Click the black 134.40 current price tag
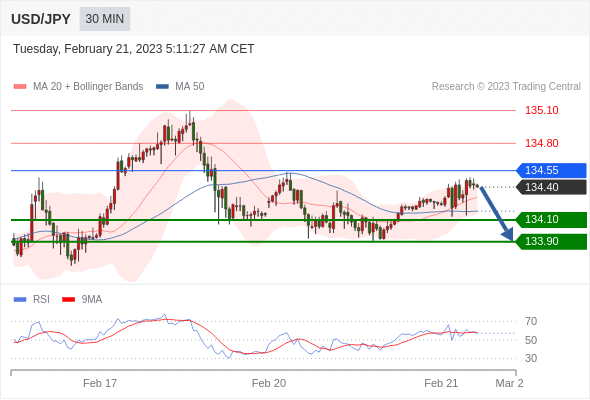 pos(551,187)
